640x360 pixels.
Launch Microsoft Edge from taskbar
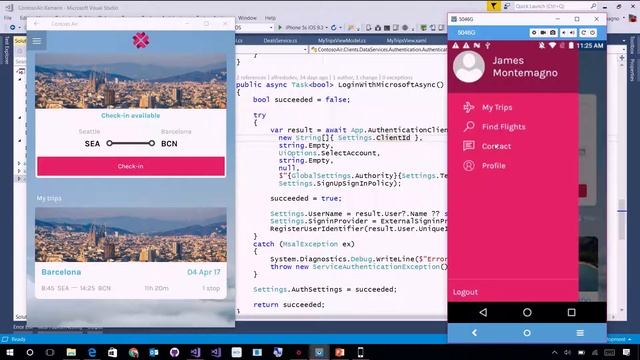[92, 352]
